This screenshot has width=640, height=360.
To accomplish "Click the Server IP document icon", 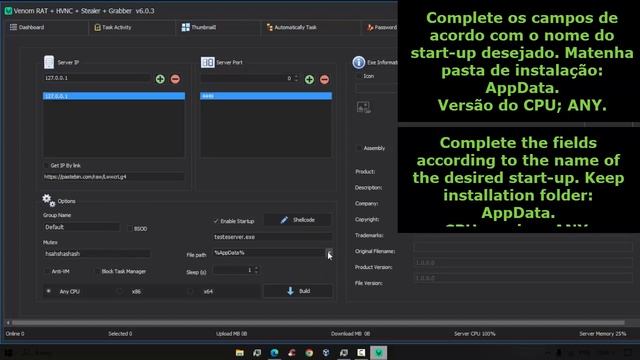I will pos(49,62).
